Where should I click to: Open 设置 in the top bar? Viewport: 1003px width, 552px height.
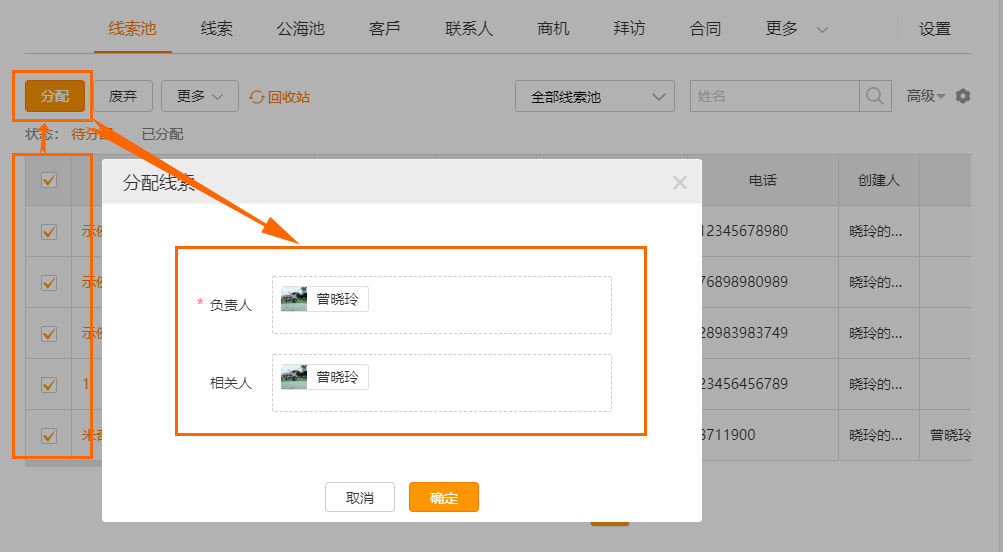click(935, 29)
